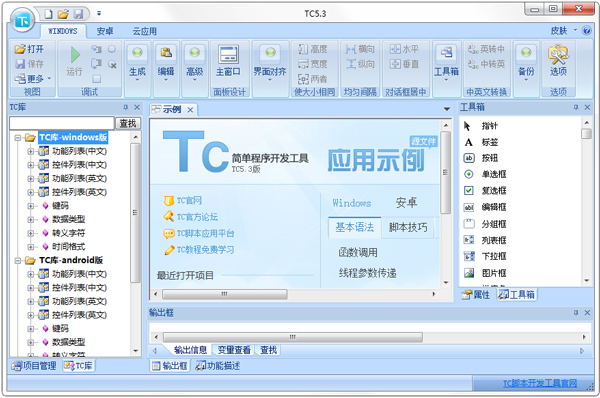Collapse the TC库-android版 tree node
Viewport: 600px width, 398px height.
17,261
